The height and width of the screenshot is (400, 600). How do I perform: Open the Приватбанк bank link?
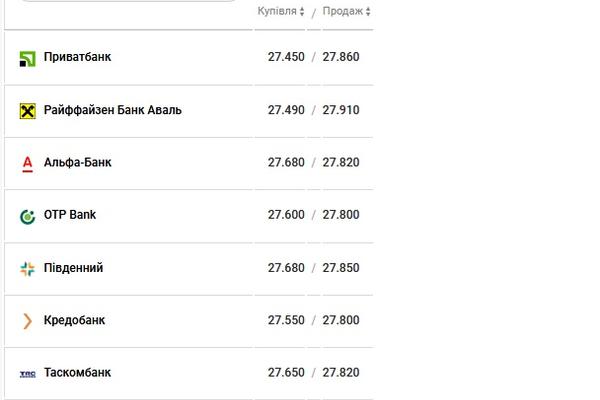[77, 57]
